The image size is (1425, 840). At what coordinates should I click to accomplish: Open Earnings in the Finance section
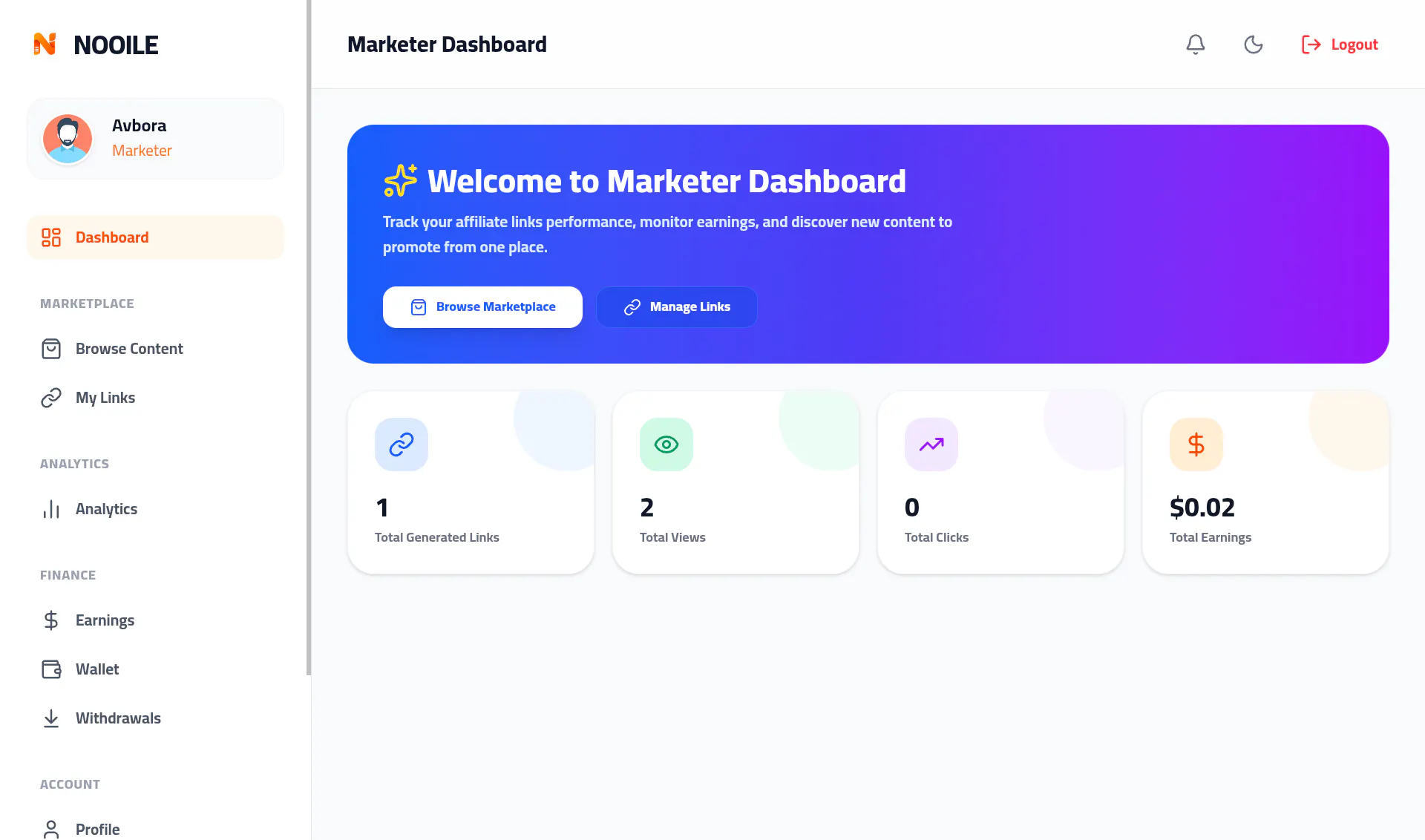[155, 620]
